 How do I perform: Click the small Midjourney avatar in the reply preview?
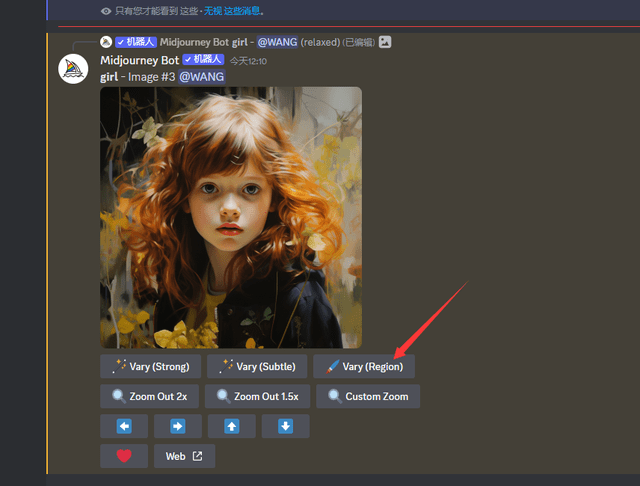(x=106, y=42)
